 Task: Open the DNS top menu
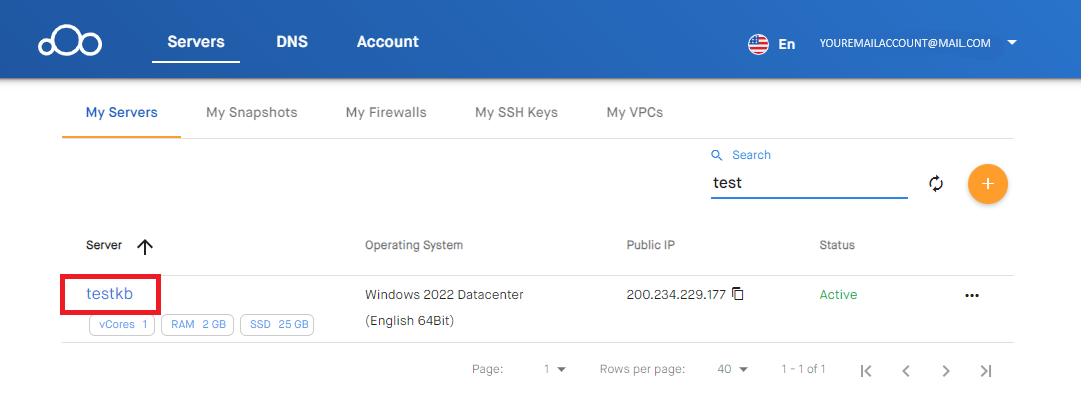[x=292, y=41]
